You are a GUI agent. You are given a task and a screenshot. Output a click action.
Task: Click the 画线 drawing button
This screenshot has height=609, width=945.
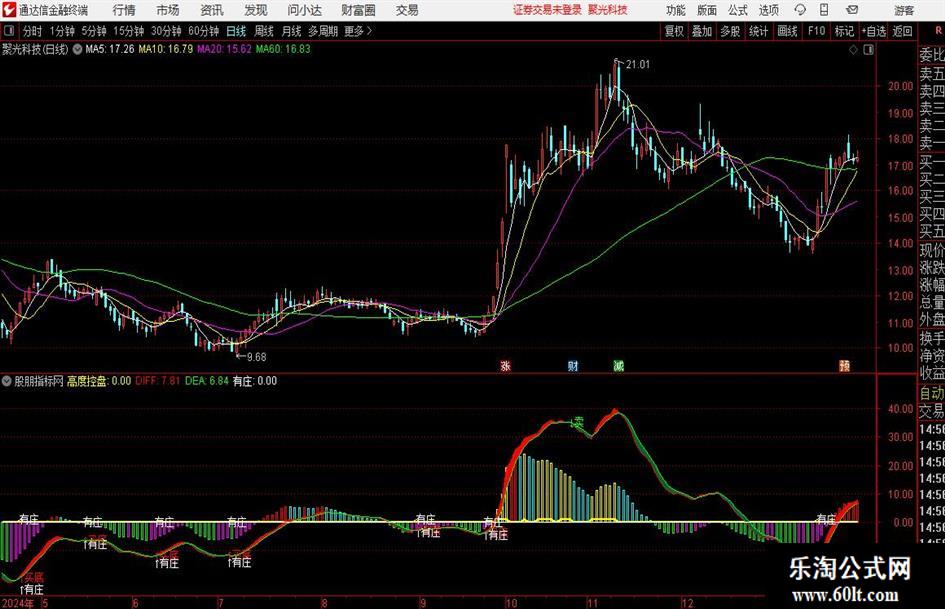tap(787, 31)
